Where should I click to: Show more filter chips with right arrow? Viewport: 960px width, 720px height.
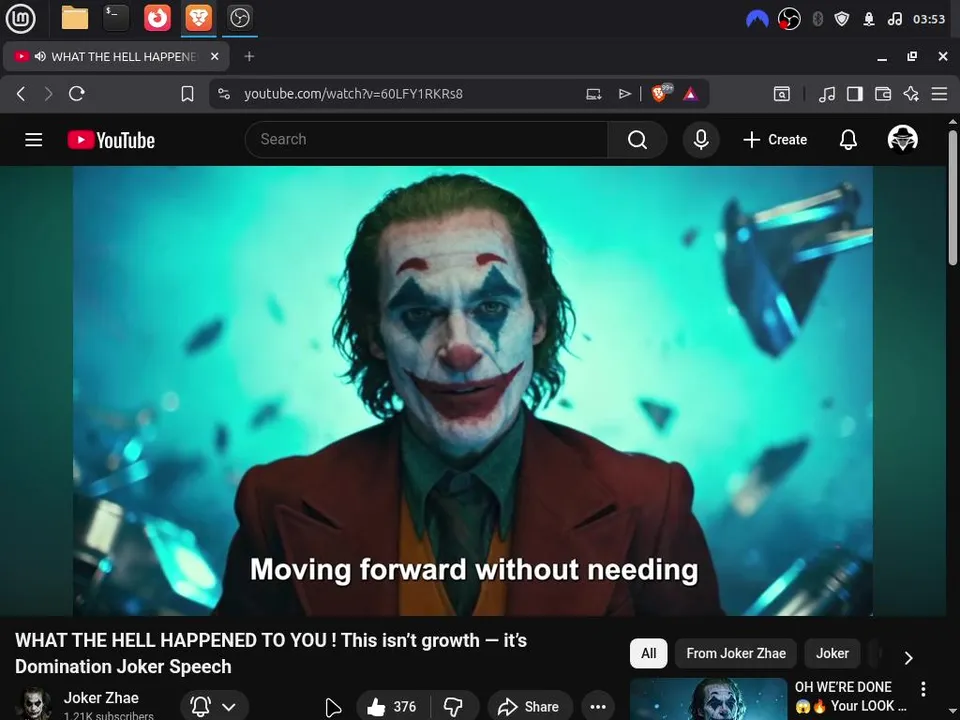tap(909, 658)
